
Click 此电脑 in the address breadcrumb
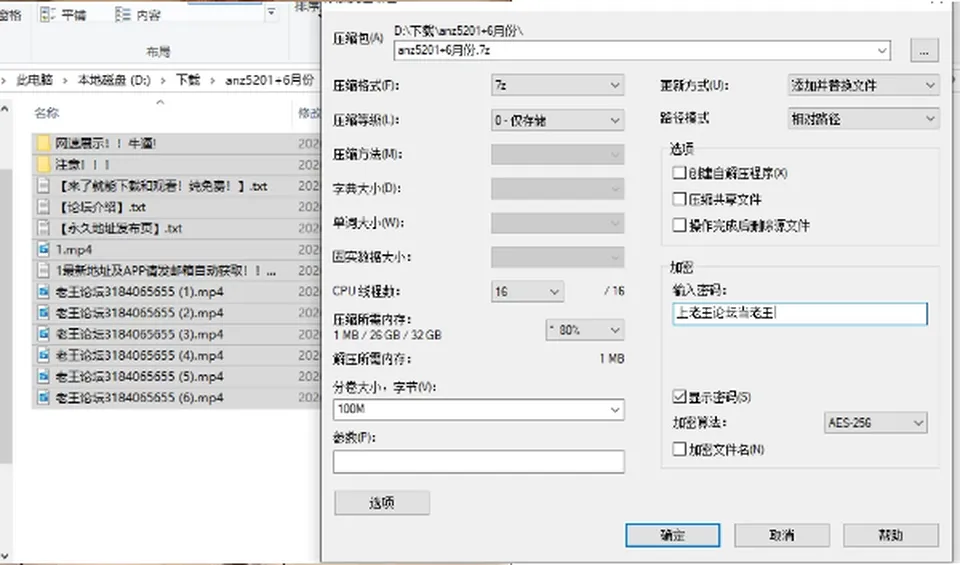pyautogui.click(x=34, y=80)
